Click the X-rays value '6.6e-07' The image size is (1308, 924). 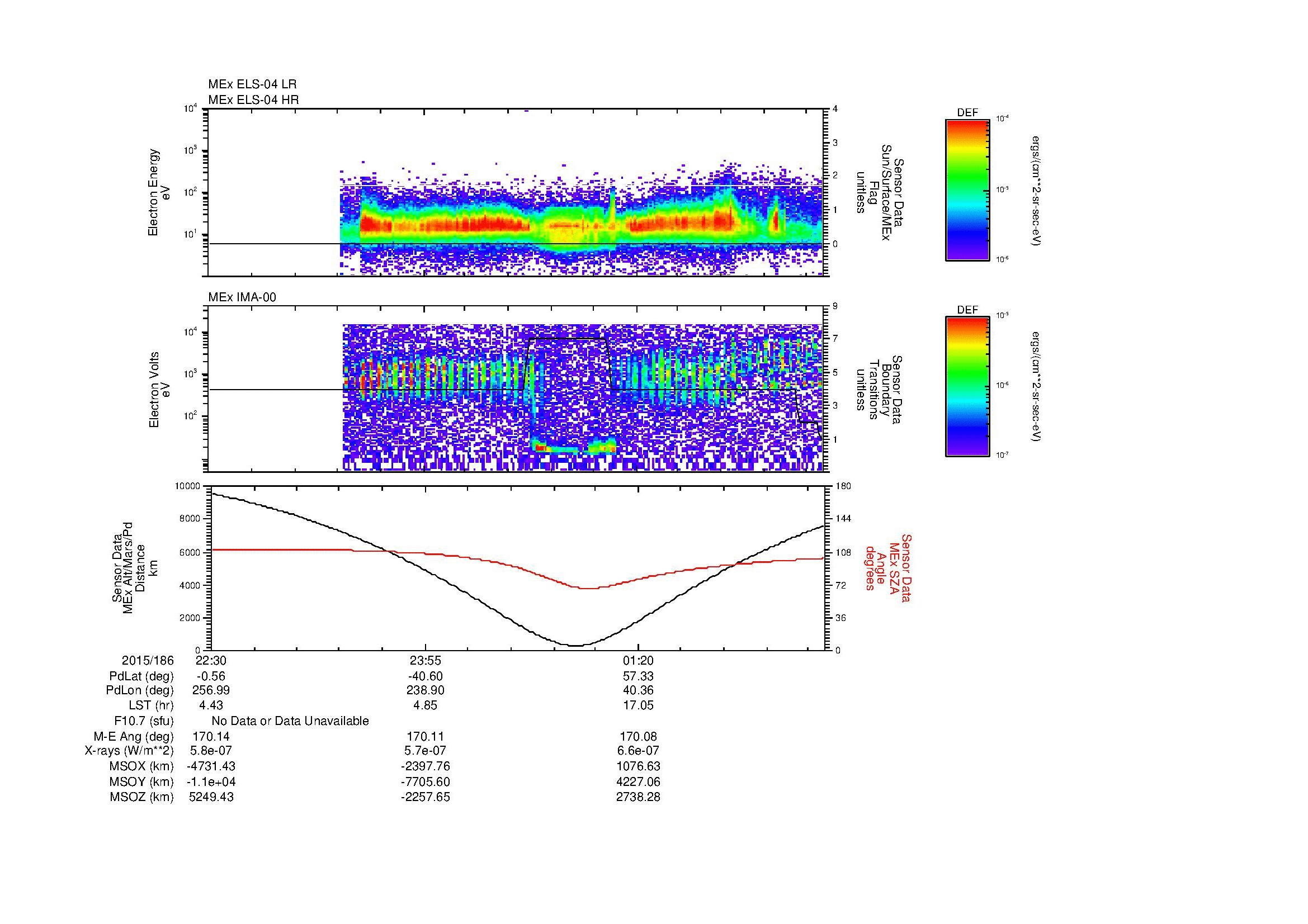[639, 751]
